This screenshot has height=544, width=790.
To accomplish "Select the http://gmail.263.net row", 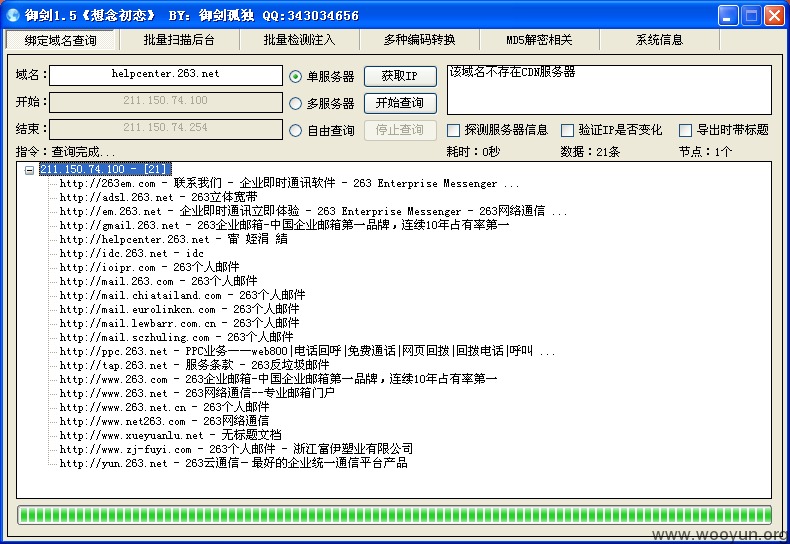I will 284,225.
